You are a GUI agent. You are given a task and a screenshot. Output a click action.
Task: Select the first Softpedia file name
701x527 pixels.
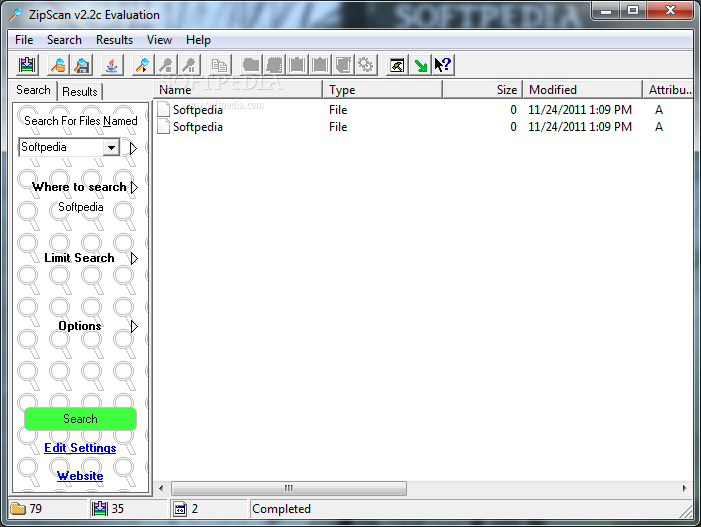198,110
